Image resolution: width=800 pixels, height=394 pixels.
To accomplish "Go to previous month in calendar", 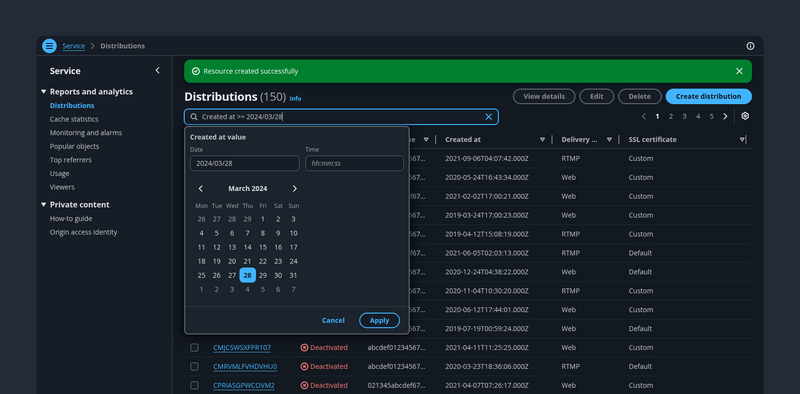I will point(201,189).
